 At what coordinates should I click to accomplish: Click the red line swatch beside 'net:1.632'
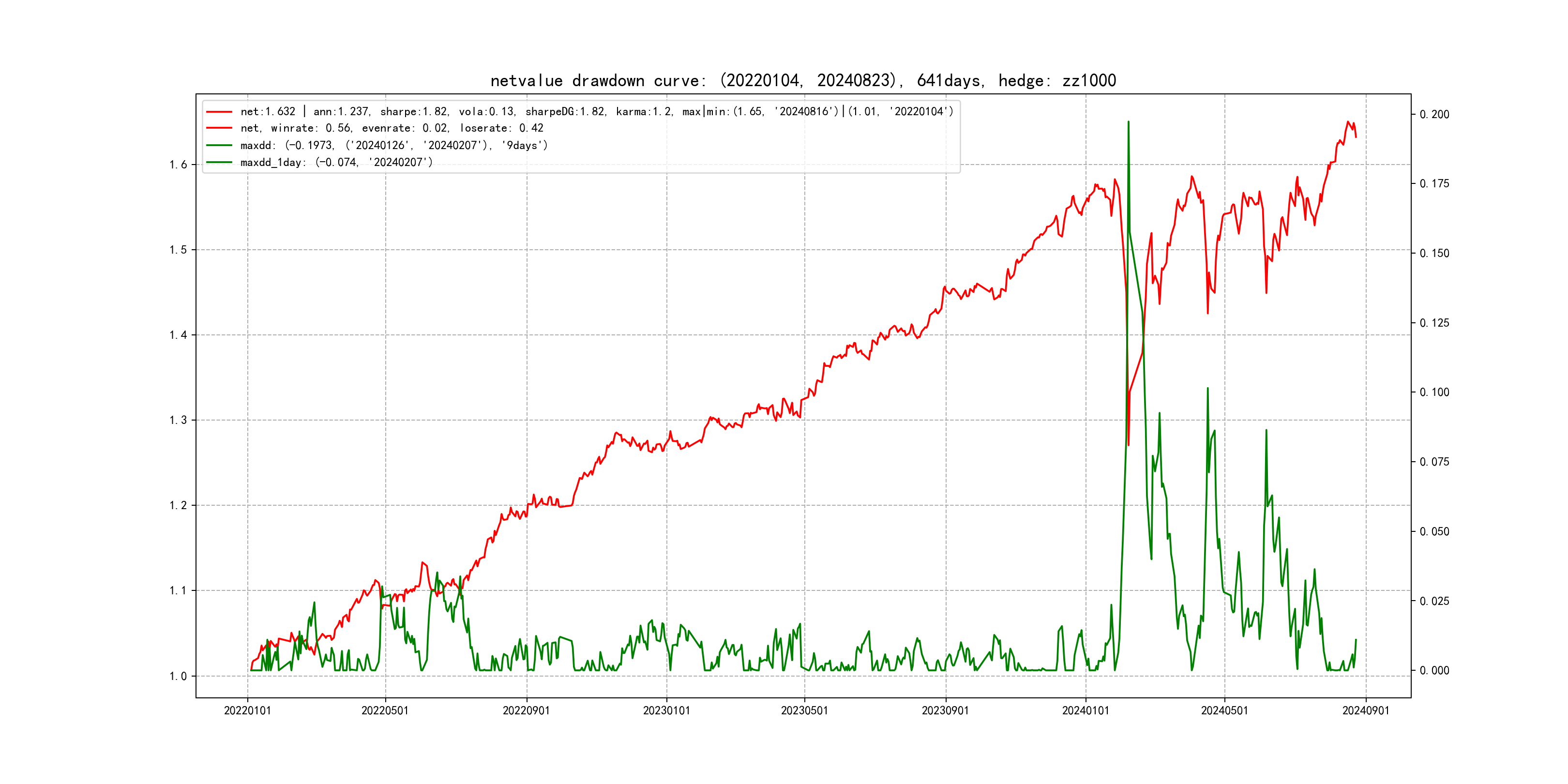tap(219, 112)
